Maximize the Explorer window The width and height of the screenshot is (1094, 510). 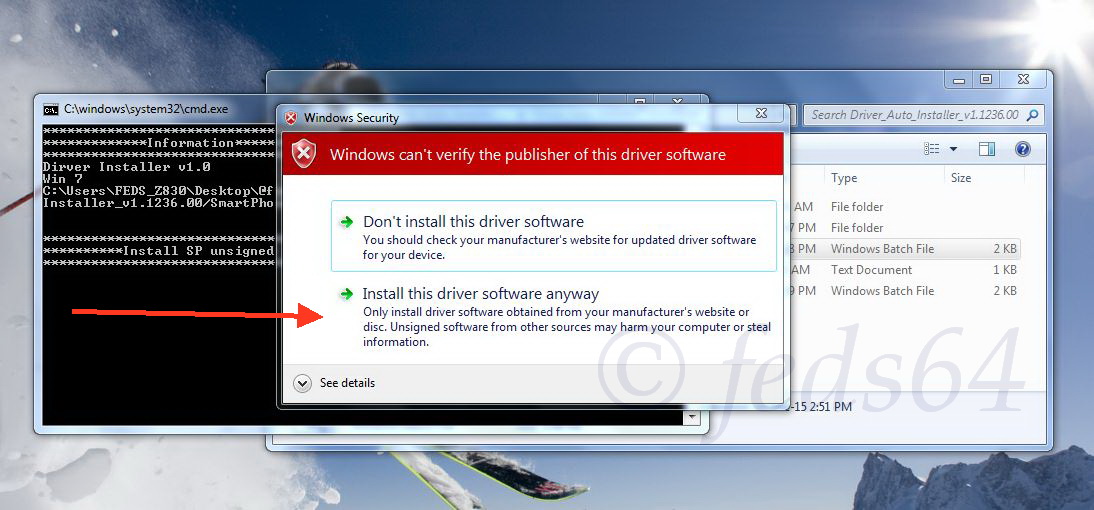click(985, 80)
